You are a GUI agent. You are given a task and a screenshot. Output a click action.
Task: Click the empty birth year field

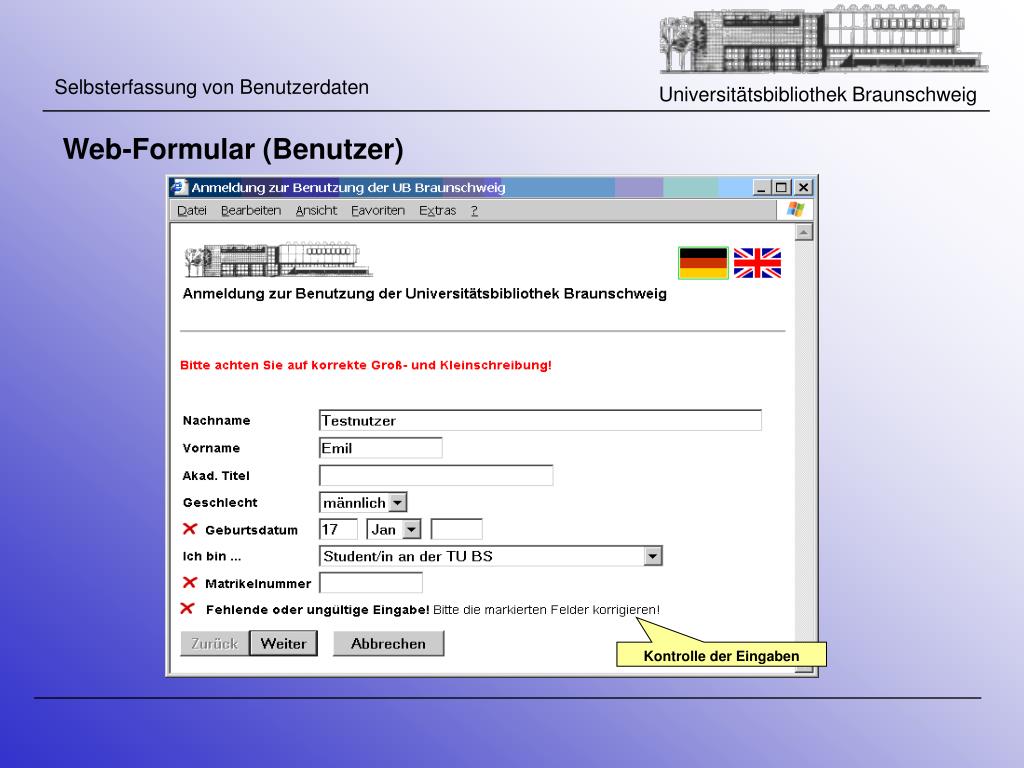click(x=456, y=529)
